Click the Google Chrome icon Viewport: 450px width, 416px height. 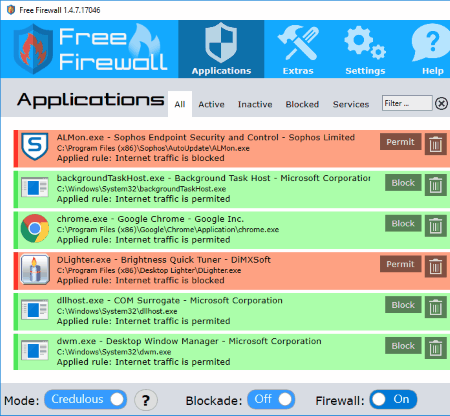pos(35,228)
